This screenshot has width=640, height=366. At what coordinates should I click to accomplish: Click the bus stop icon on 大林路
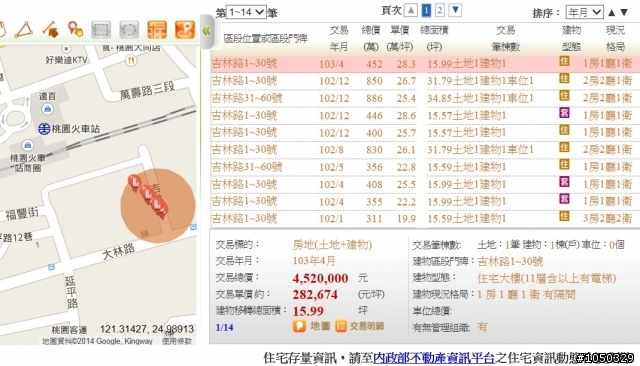51,267
